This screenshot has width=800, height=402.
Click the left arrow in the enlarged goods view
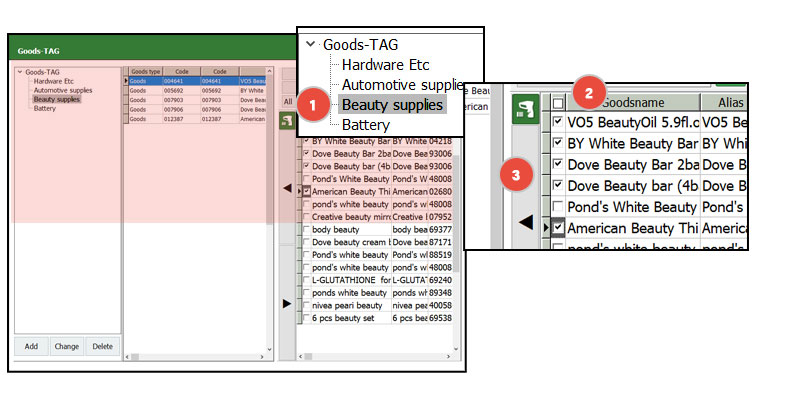pos(526,222)
